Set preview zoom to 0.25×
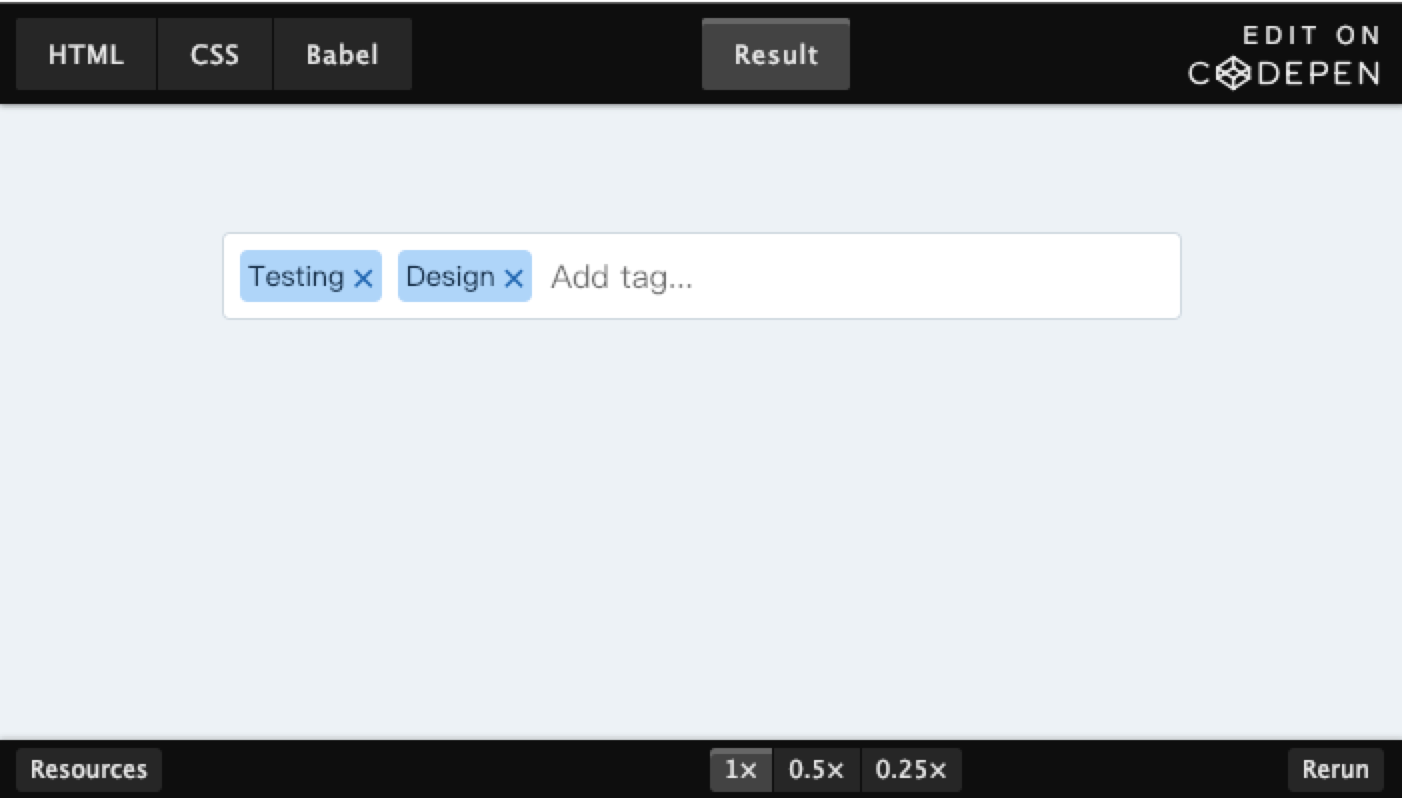Image resolution: width=1402 pixels, height=798 pixels. [x=911, y=770]
